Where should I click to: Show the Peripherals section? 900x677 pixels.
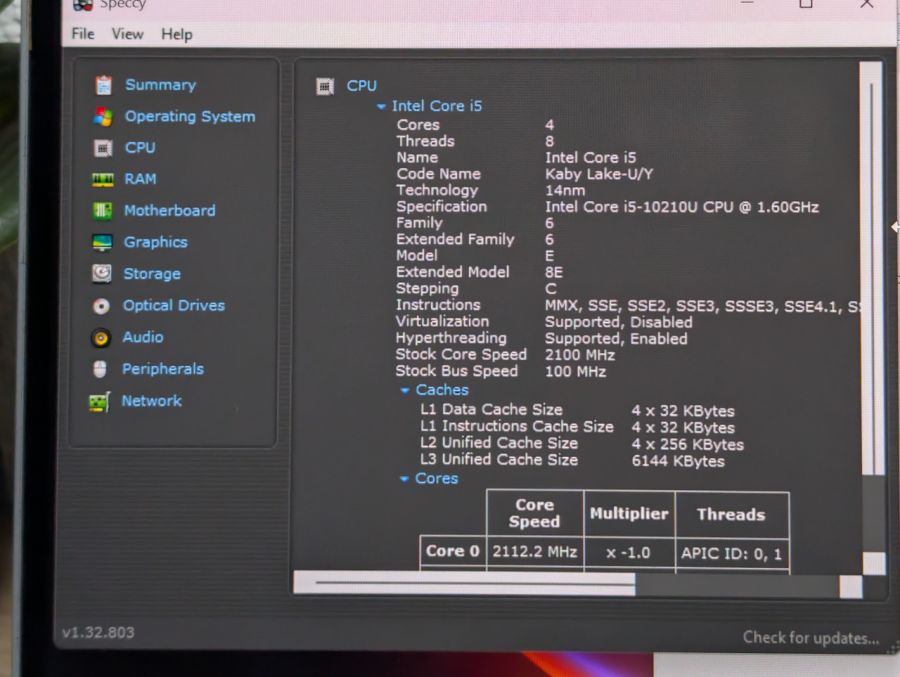point(163,369)
